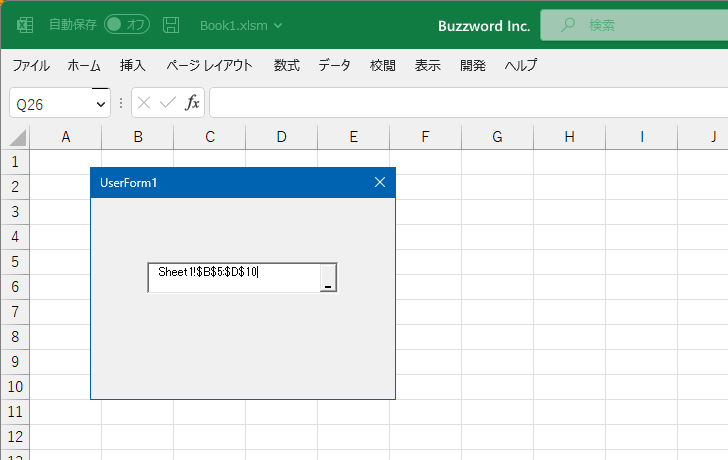
Task: Select row 12 header
Action: click(15, 437)
